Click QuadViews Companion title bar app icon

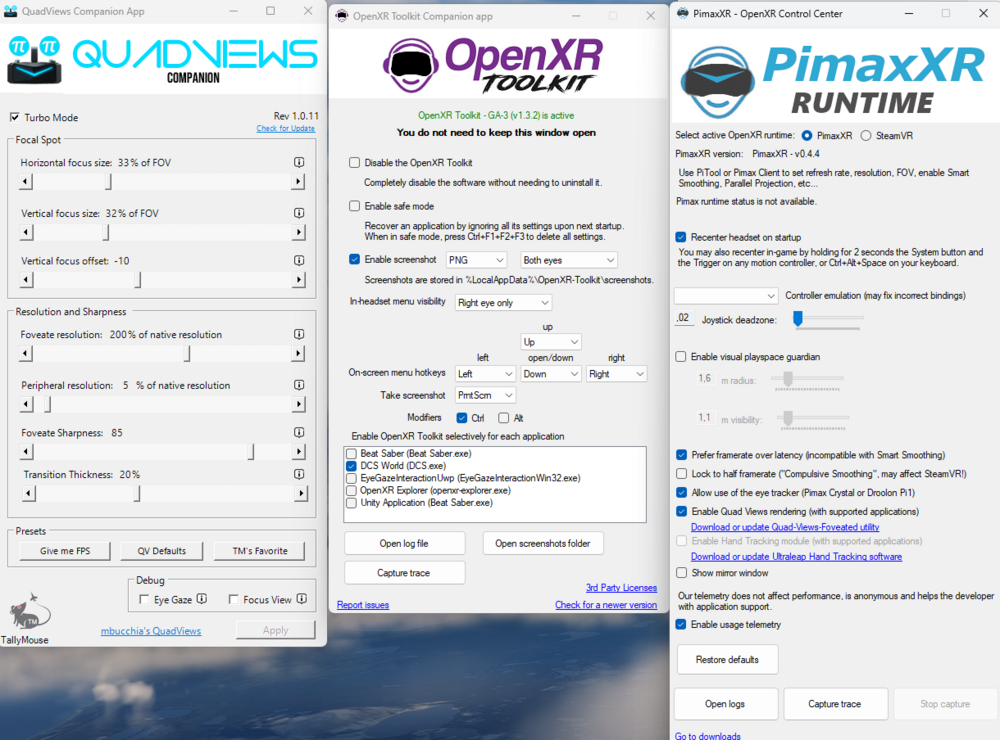pyautogui.click(x=11, y=11)
